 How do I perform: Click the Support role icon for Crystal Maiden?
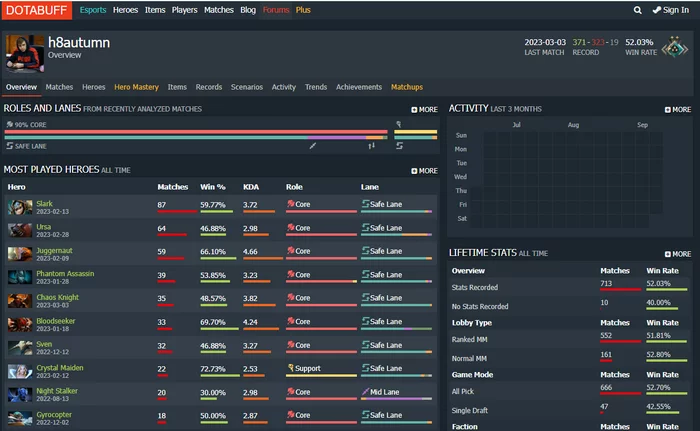291,368
